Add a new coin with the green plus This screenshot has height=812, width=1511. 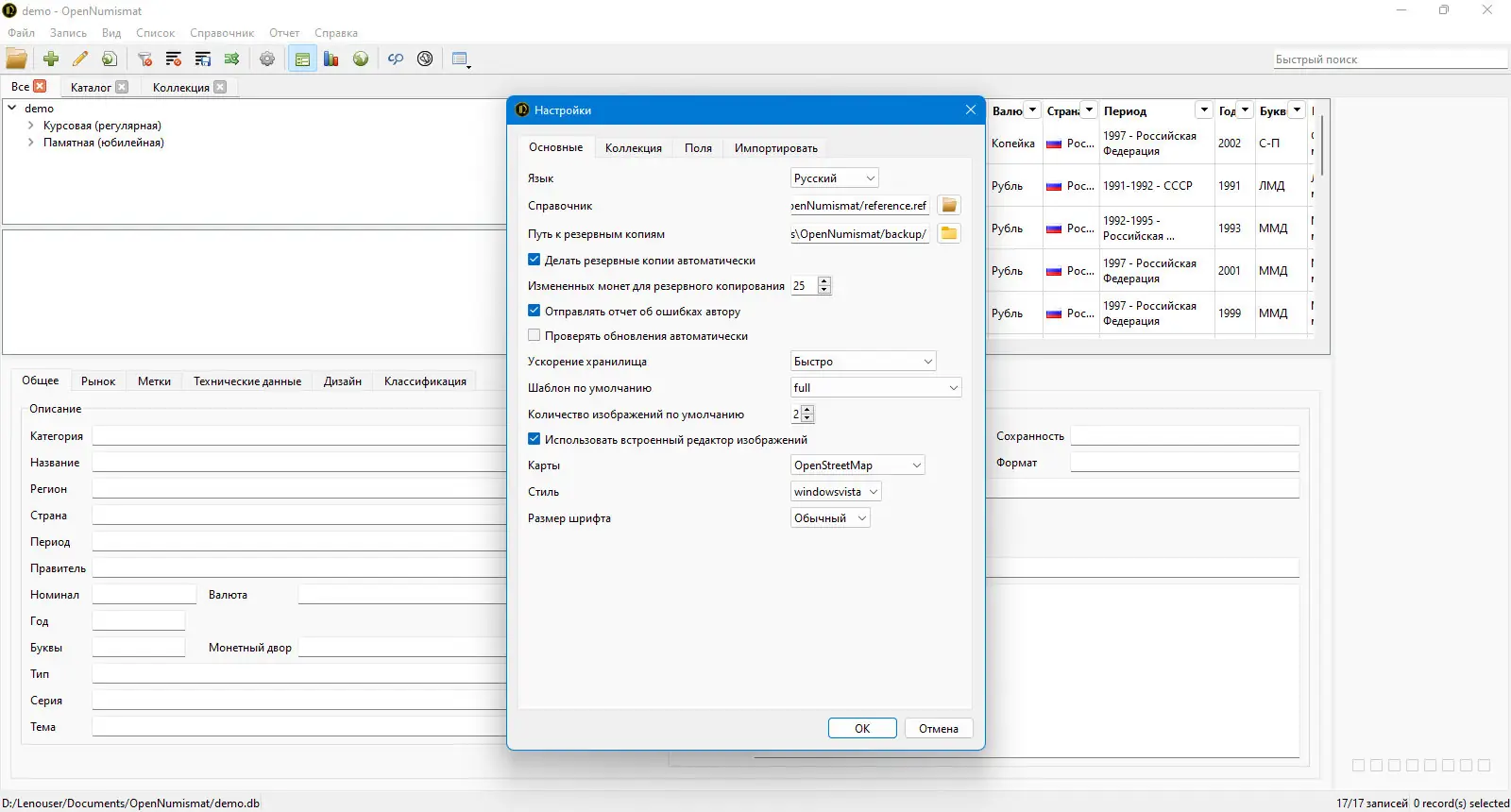(51, 59)
